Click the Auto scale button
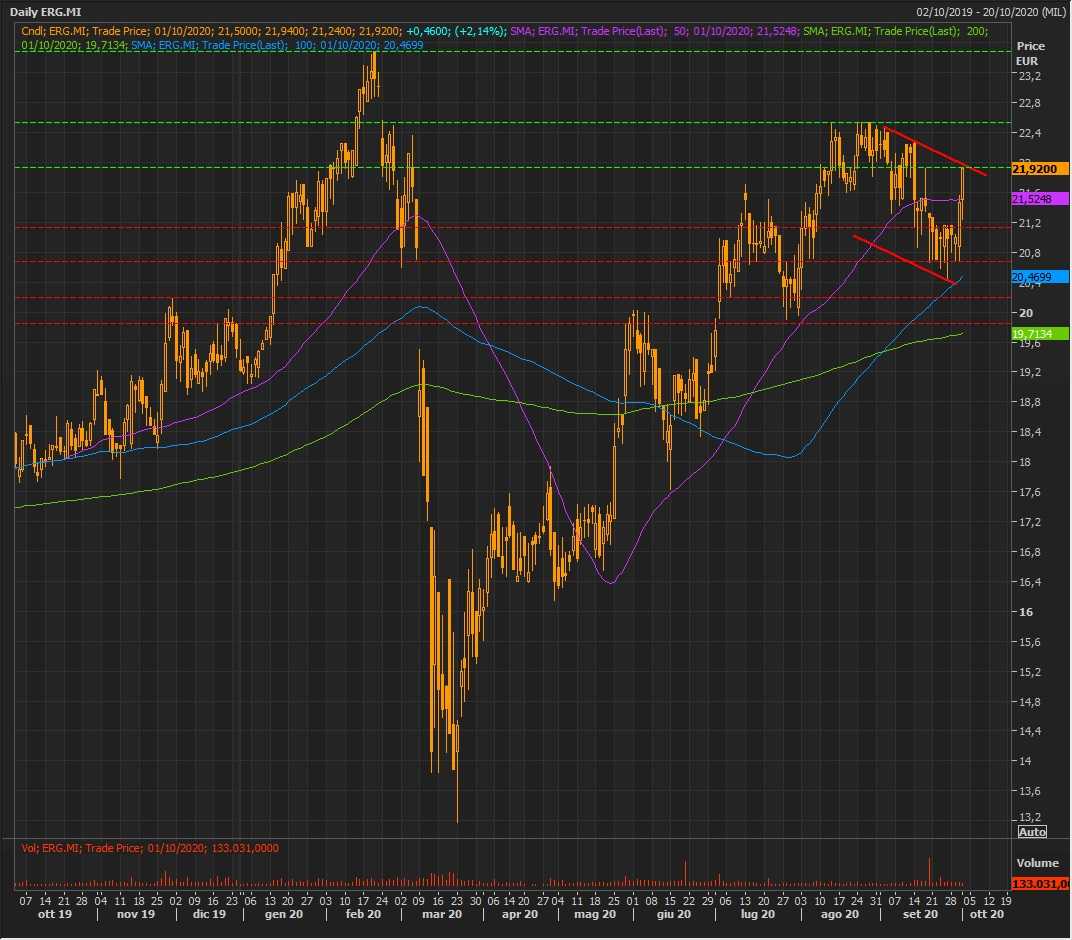Viewport: 1072px width, 940px height. [1032, 832]
